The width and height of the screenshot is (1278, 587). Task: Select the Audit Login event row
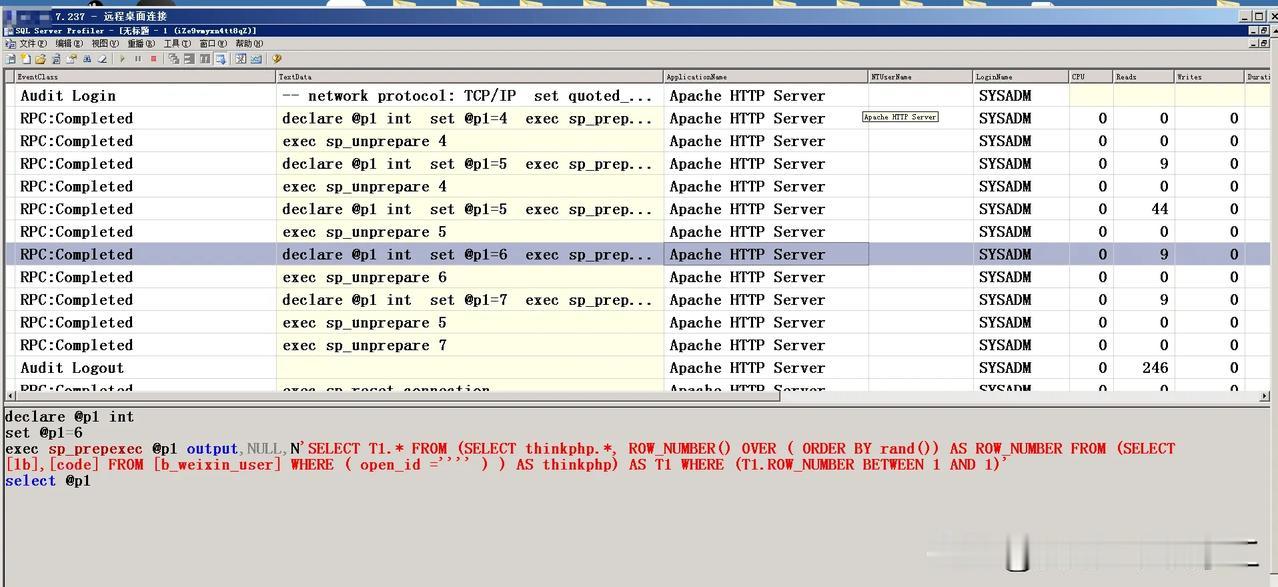coord(640,96)
